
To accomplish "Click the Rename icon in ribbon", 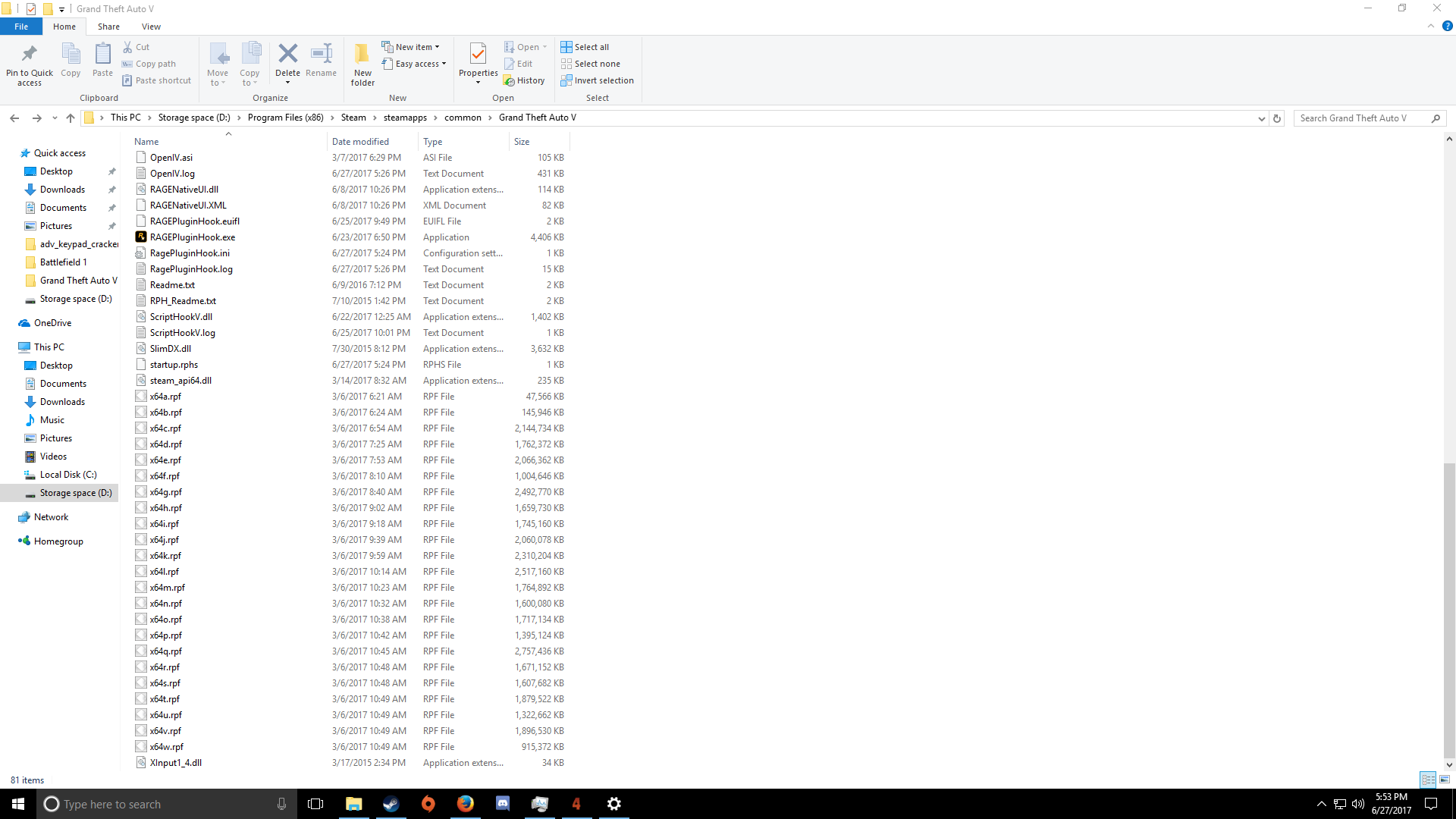I will pos(321,55).
